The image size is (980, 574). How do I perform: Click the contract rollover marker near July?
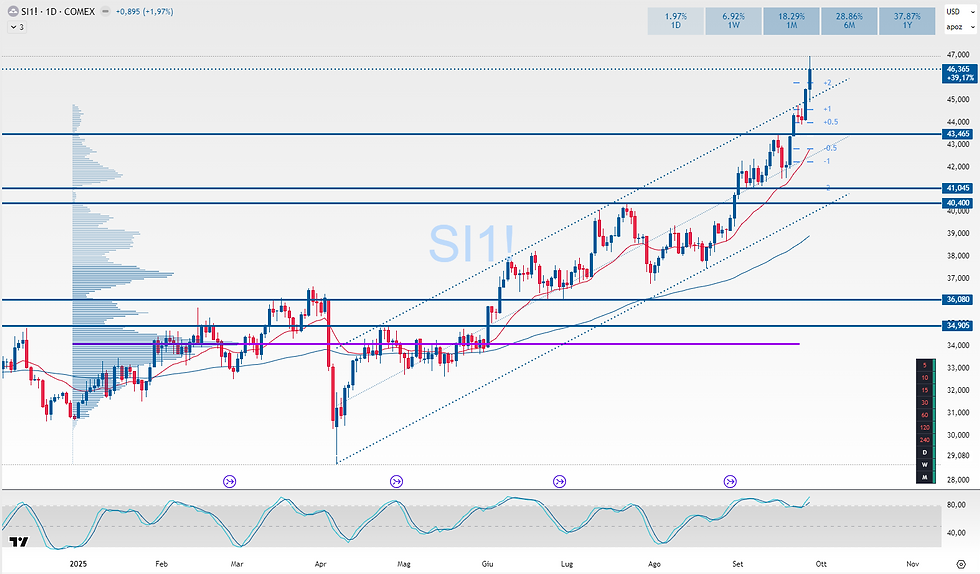(559, 481)
